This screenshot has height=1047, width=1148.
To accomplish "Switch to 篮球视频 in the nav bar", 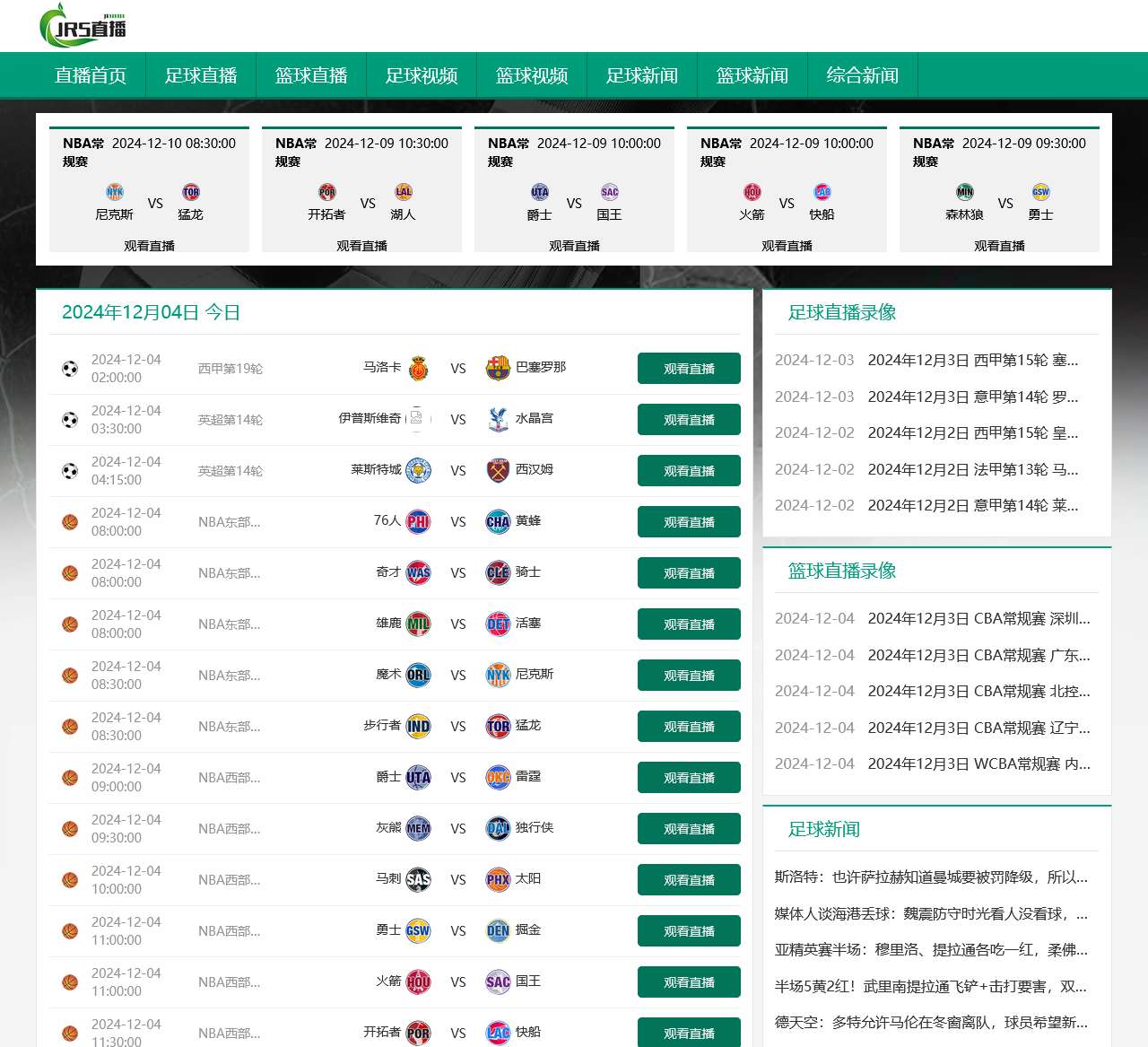I will point(532,75).
